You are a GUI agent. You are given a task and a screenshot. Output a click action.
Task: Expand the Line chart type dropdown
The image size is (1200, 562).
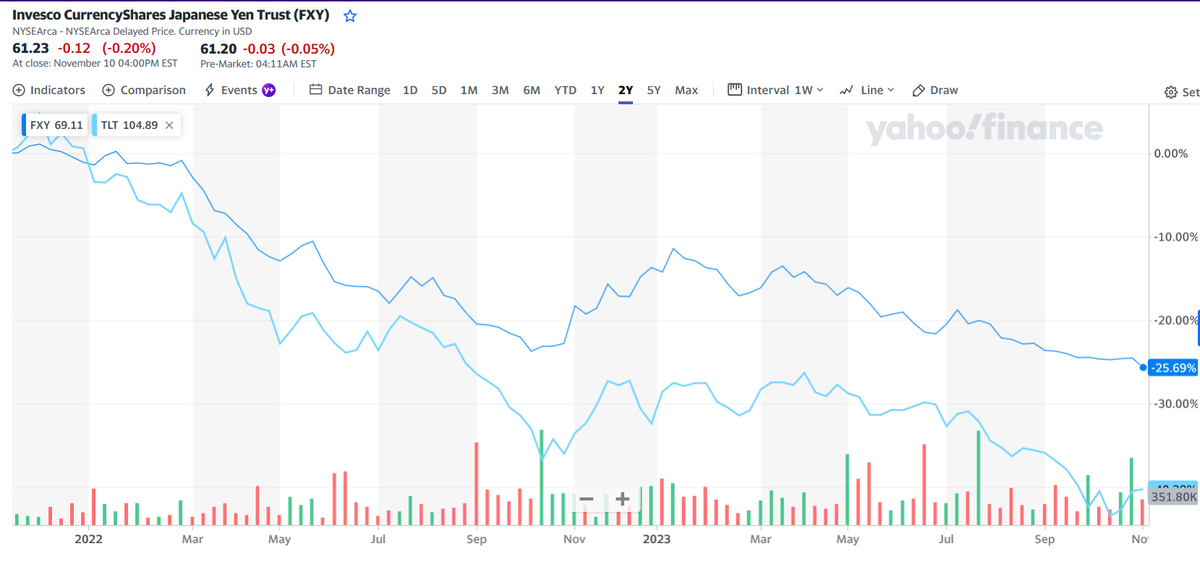868,90
